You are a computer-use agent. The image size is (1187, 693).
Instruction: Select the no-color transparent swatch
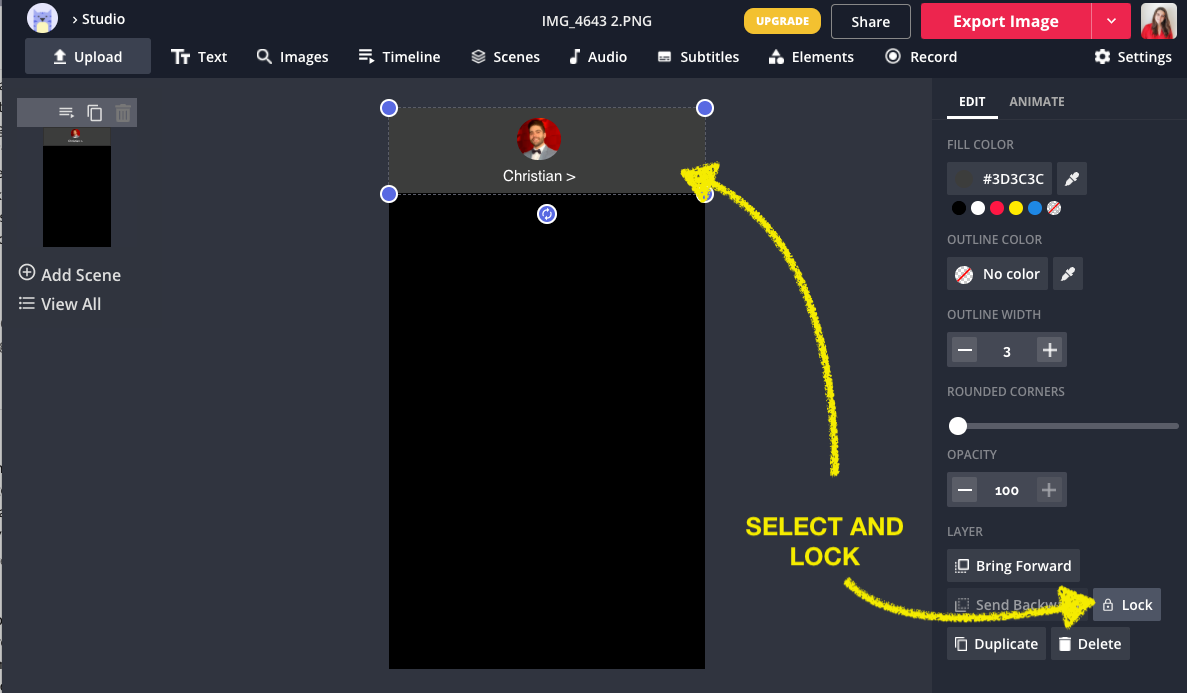1053,208
